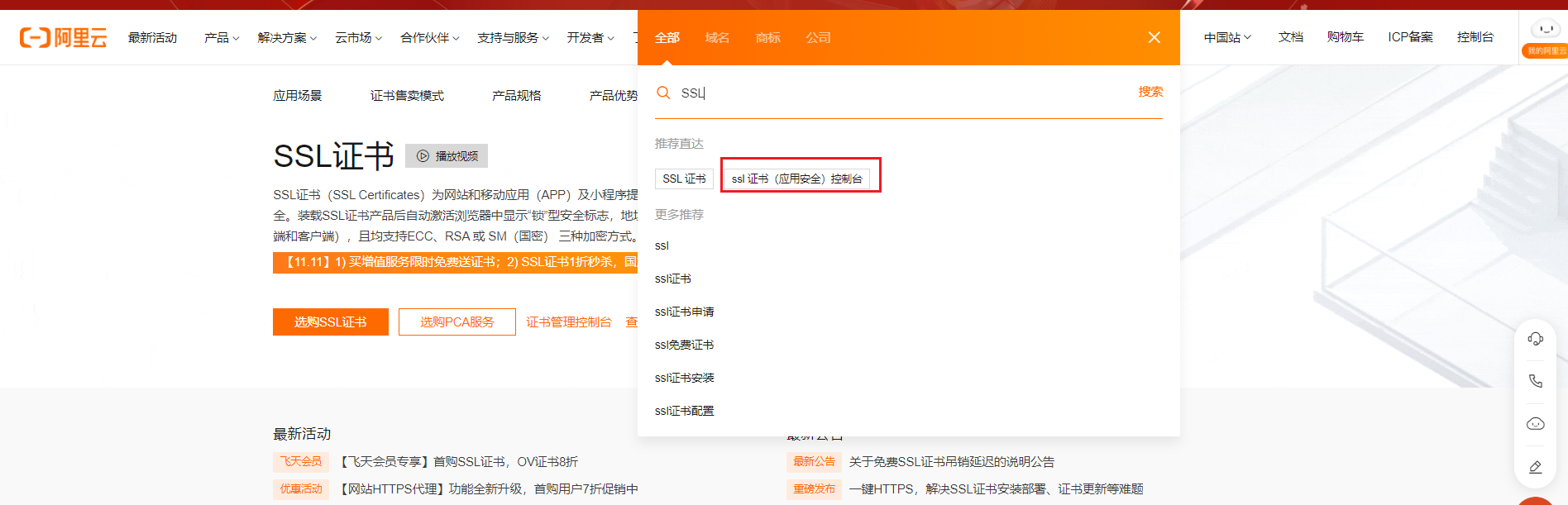Select suggestion ssl证书安装
The height and width of the screenshot is (505, 1568).
(685, 378)
